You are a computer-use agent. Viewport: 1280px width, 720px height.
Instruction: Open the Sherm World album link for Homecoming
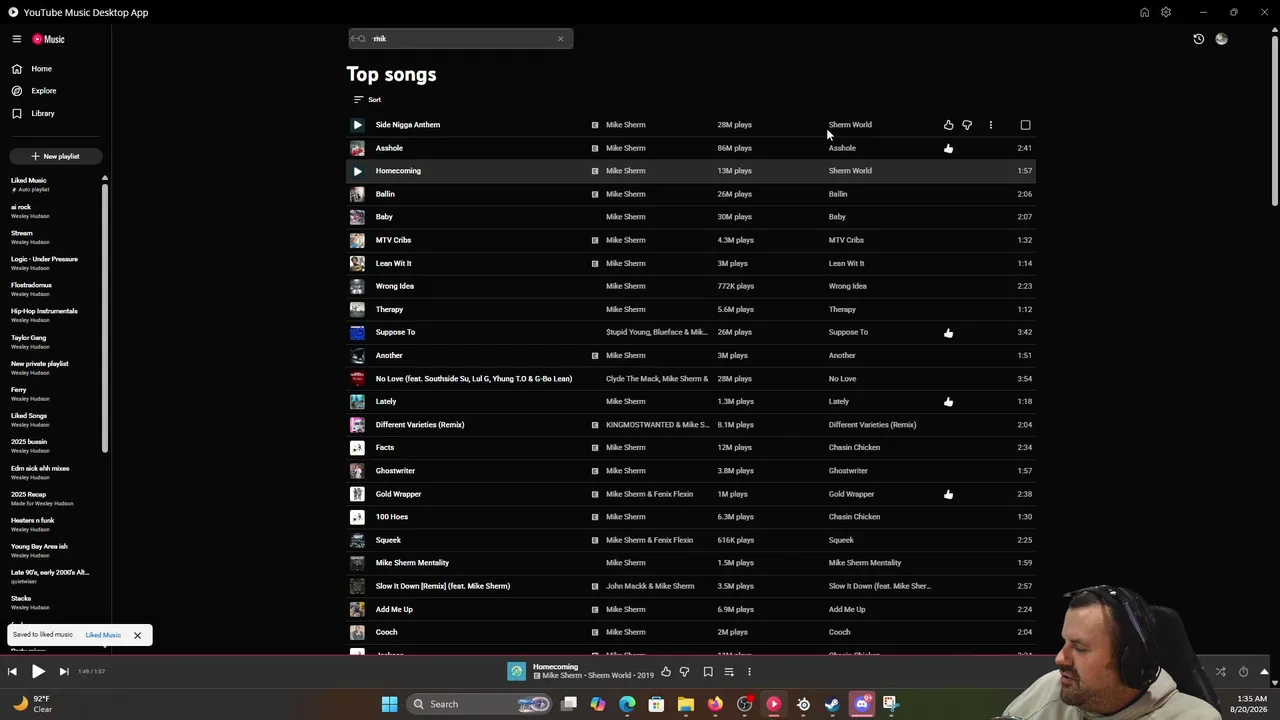850,171
